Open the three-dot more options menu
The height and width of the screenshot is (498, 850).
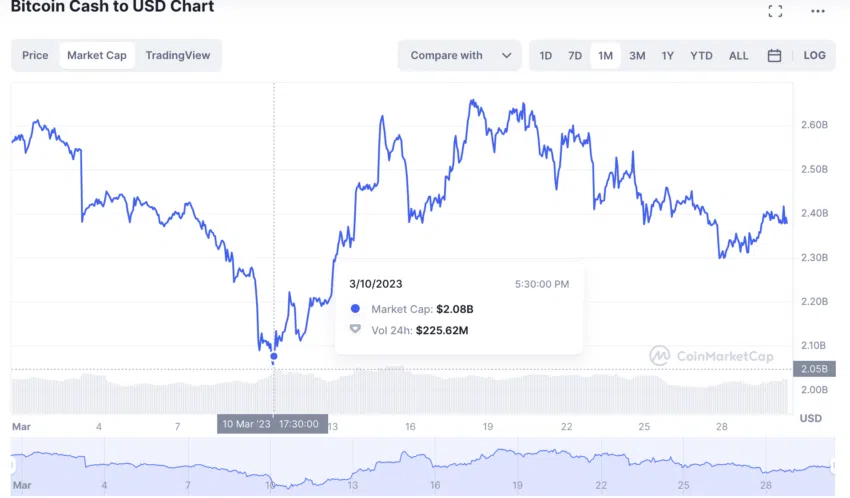[816, 11]
